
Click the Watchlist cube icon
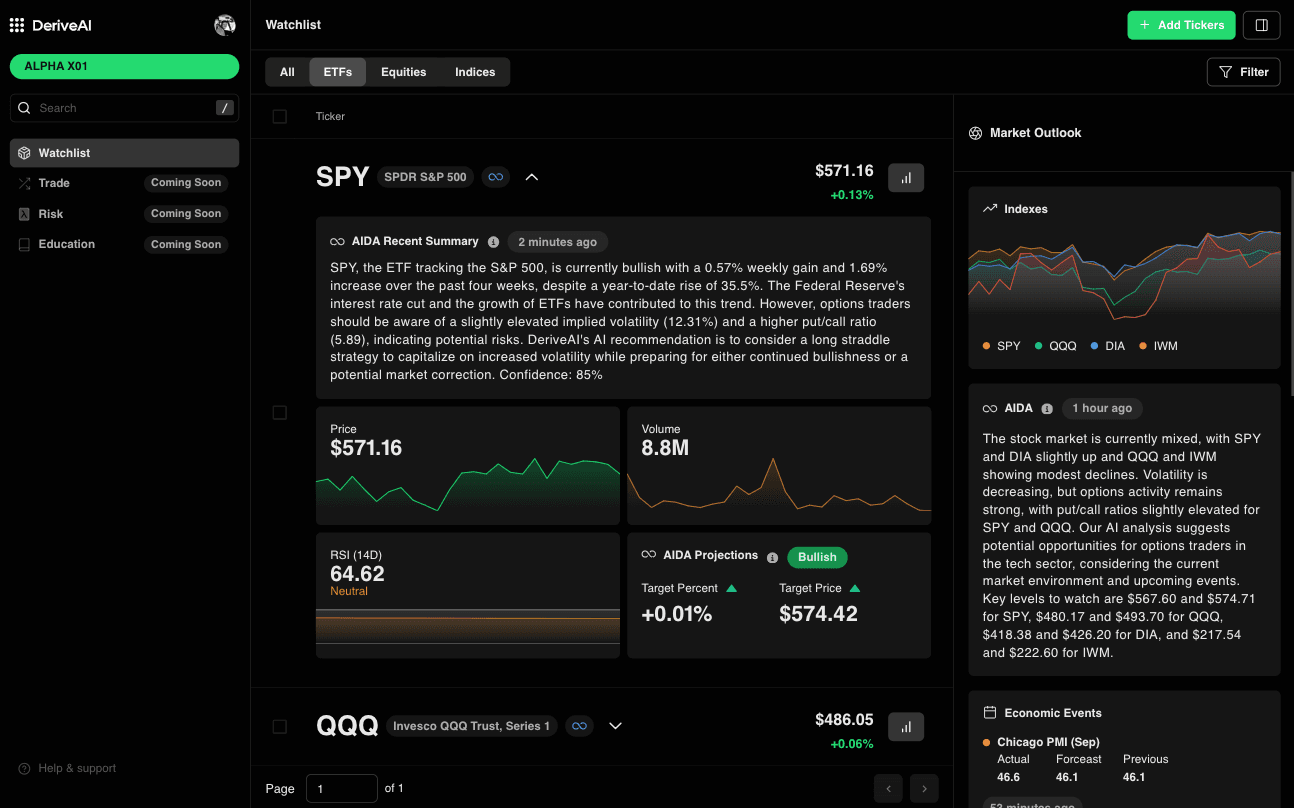(25, 153)
